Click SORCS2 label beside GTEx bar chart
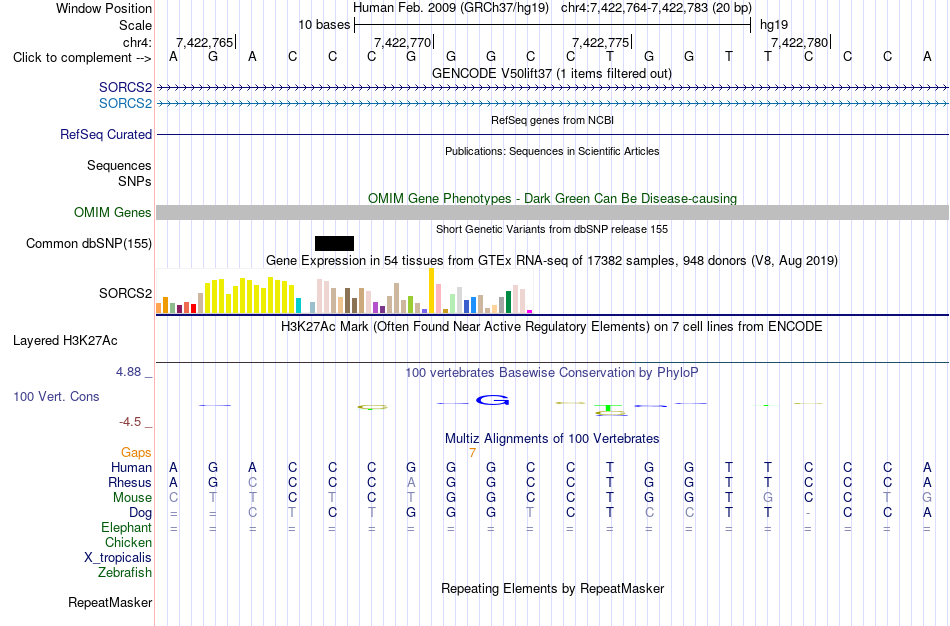This screenshot has height=626, width=950. point(125,293)
